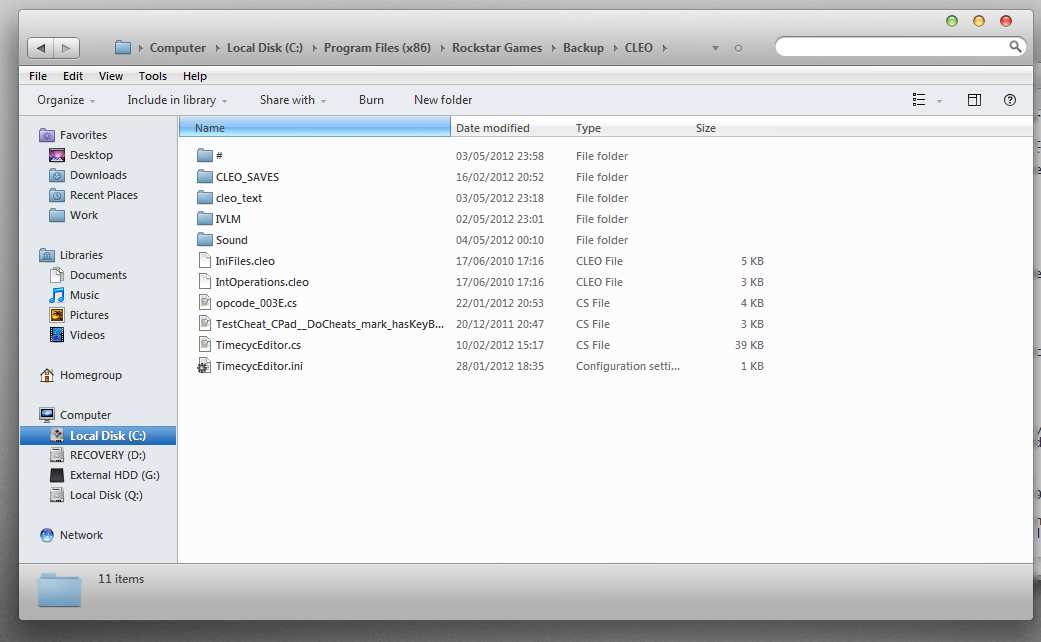Click the change view icon
Viewport: 1041px width, 642px height.
click(x=919, y=100)
